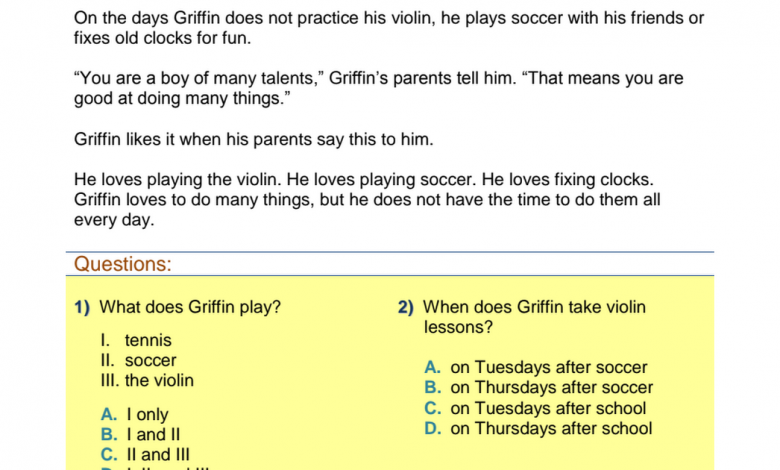Click list item 'I. tennis'
The height and width of the screenshot is (470, 780).
(x=136, y=340)
